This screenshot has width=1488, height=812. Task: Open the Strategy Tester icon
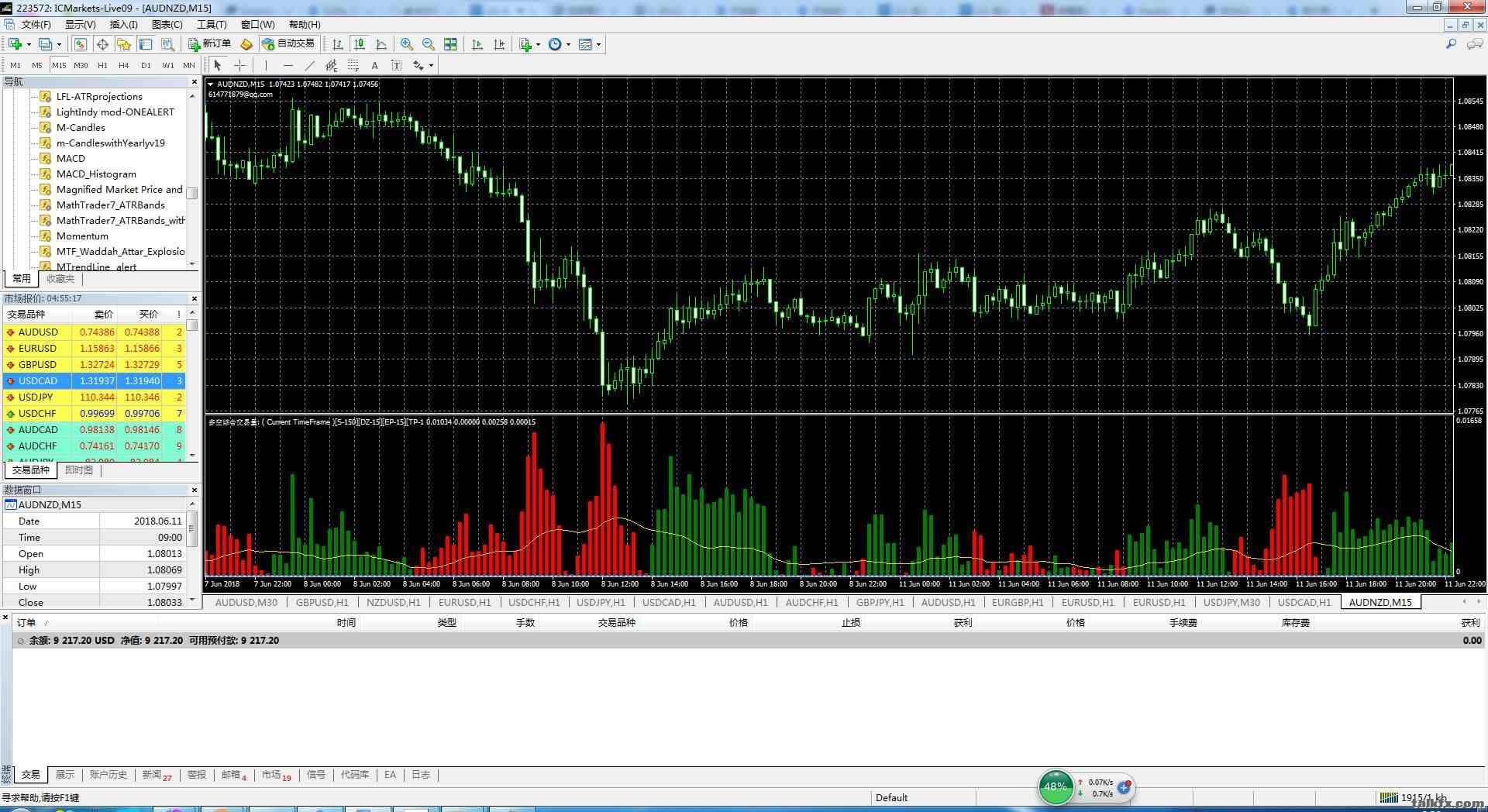[167, 44]
